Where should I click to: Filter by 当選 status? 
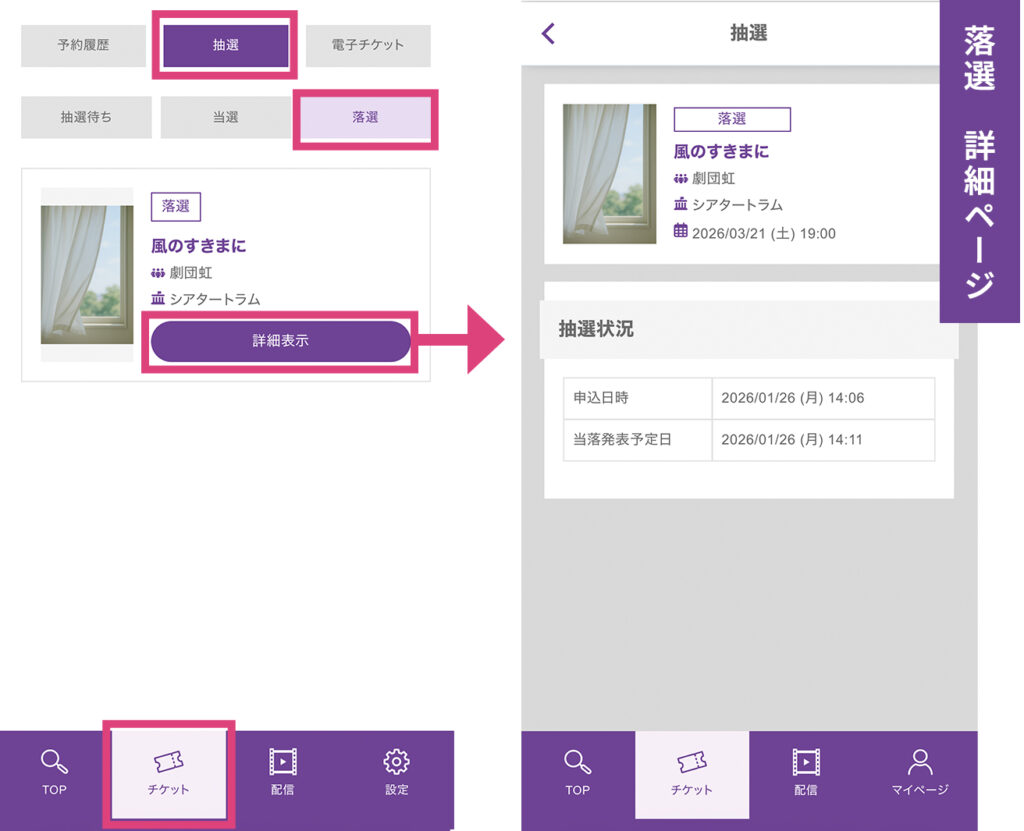[225, 117]
